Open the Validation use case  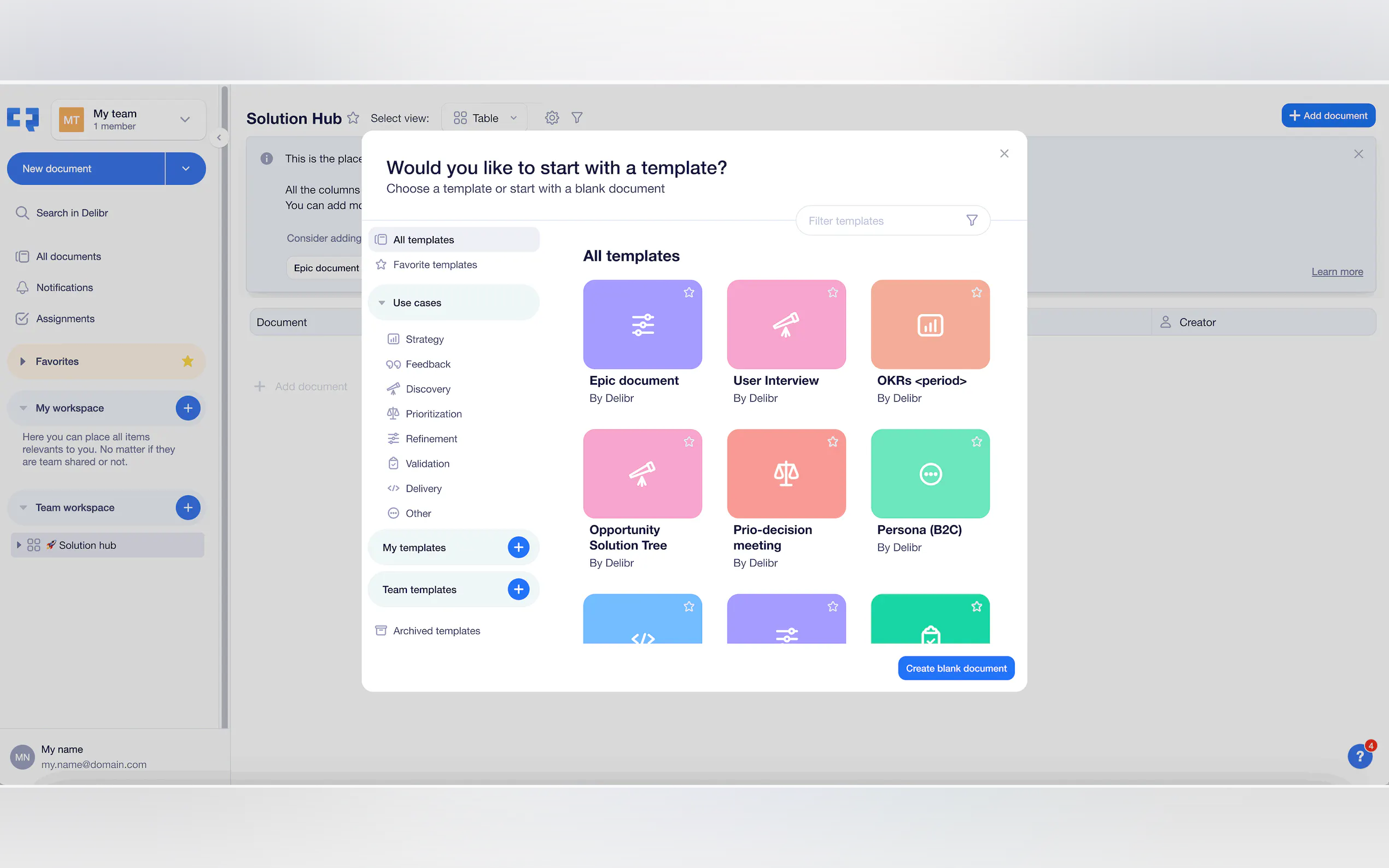pyautogui.click(x=427, y=463)
